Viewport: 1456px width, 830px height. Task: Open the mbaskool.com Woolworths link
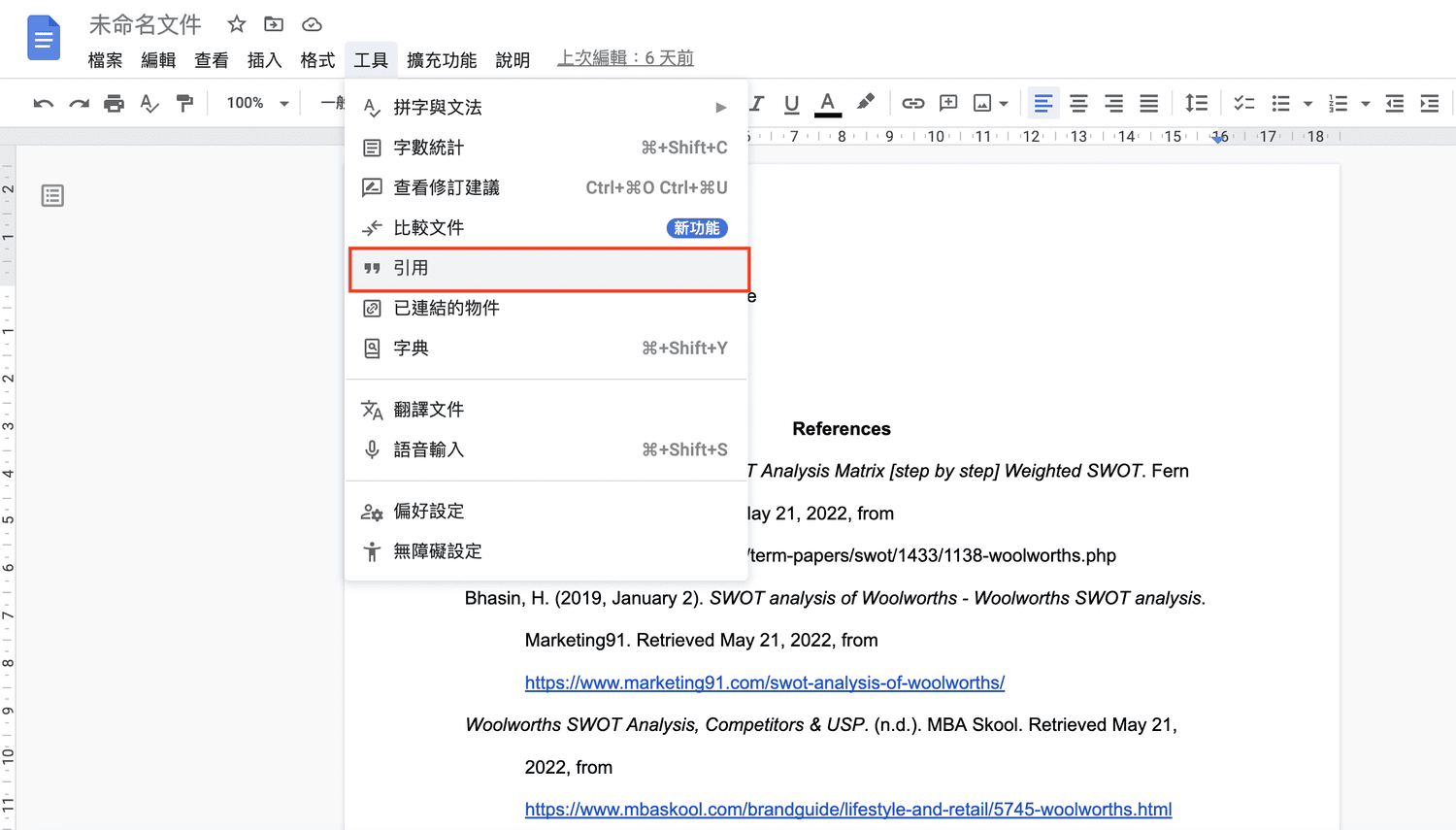848,809
